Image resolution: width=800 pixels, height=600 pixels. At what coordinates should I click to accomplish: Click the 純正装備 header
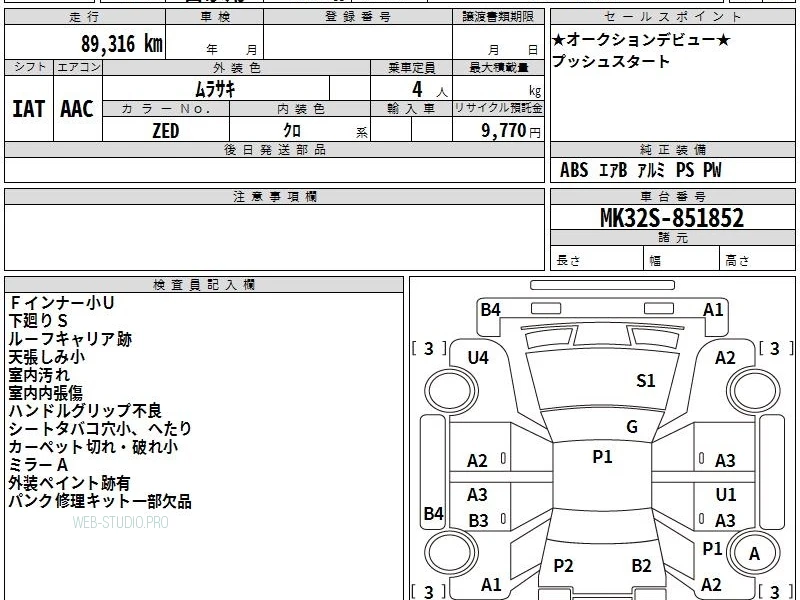tap(672, 149)
